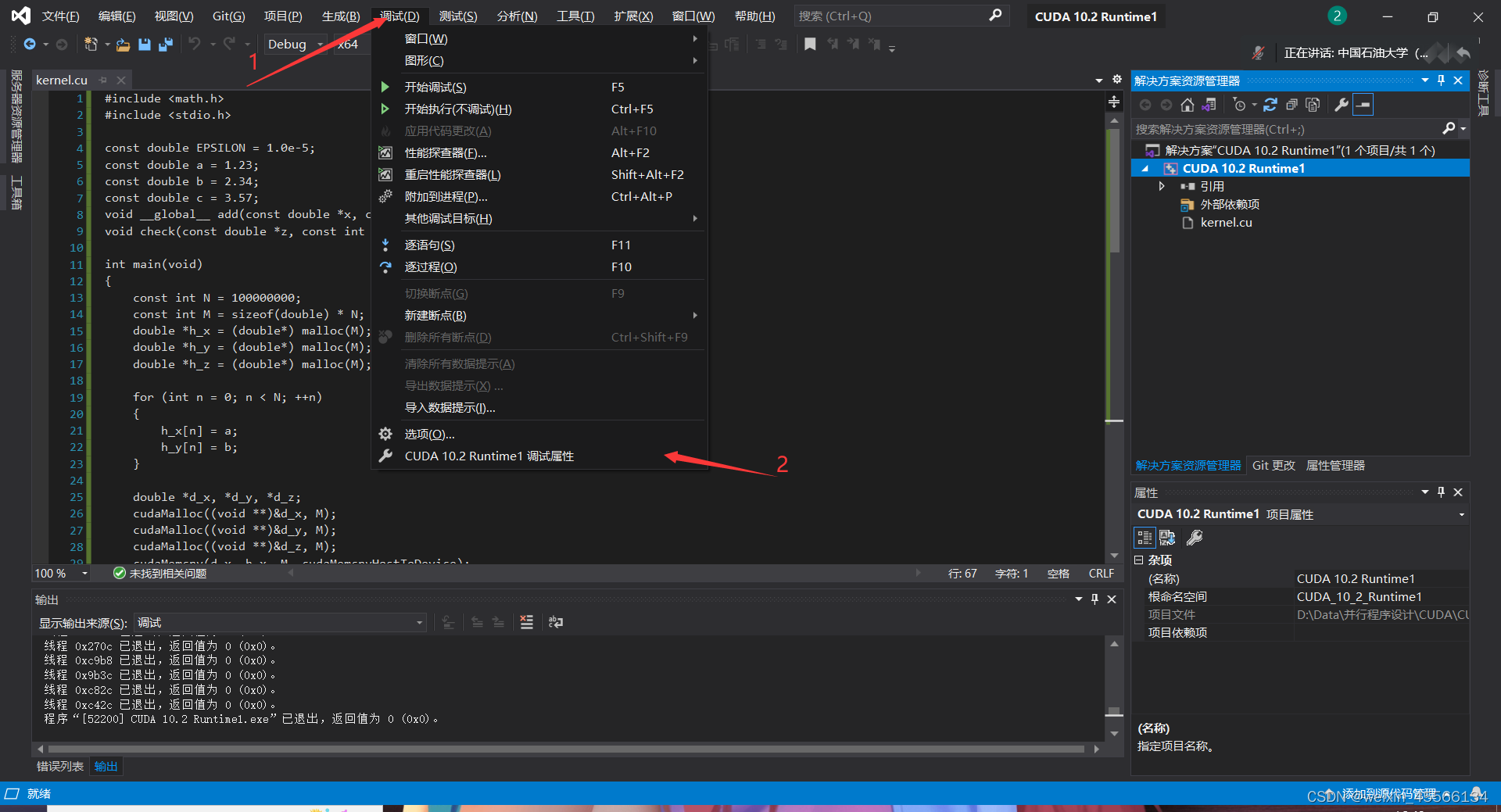
Task: Click alphabetical sort icon in Properties
Action: click(x=1167, y=538)
